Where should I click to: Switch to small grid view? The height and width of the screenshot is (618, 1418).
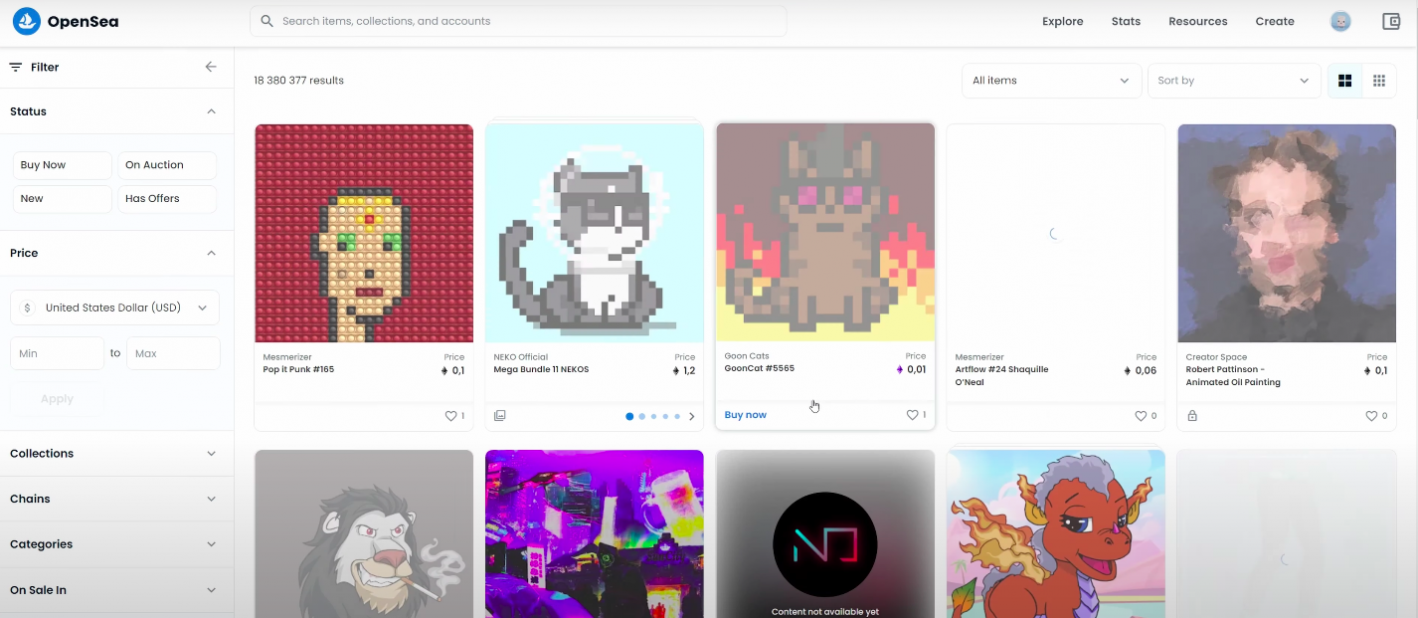(x=1379, y=81)
